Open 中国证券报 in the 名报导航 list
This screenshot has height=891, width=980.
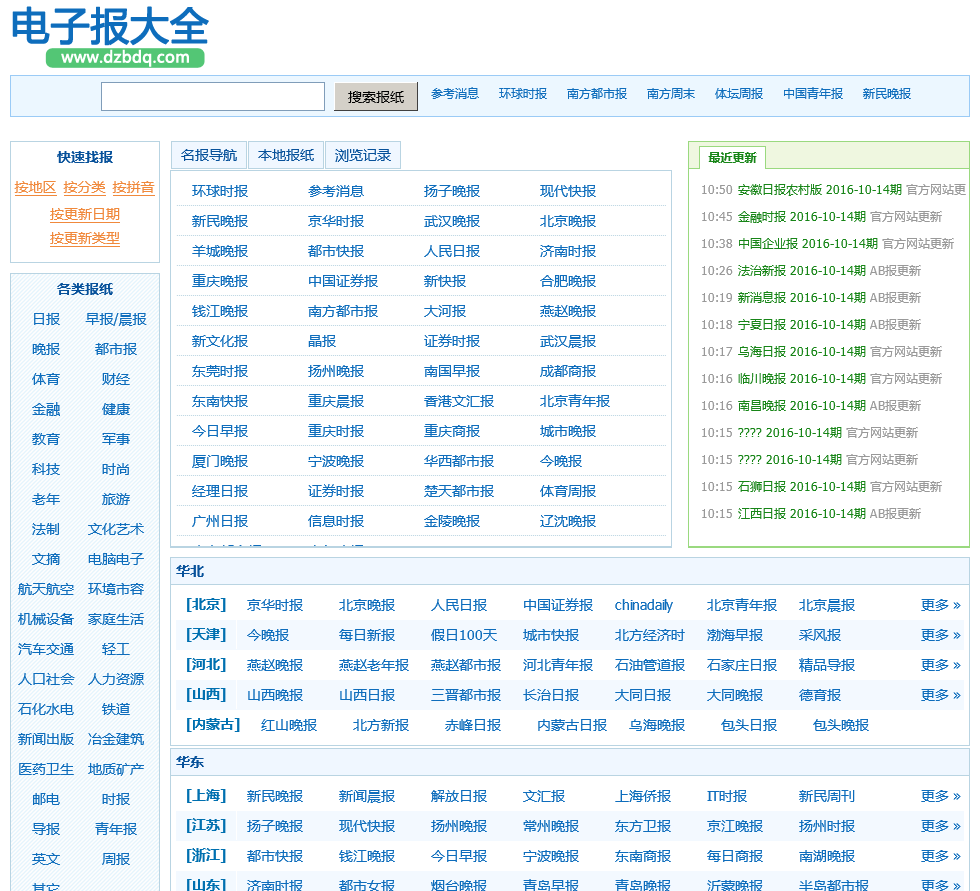coord(343,281)
